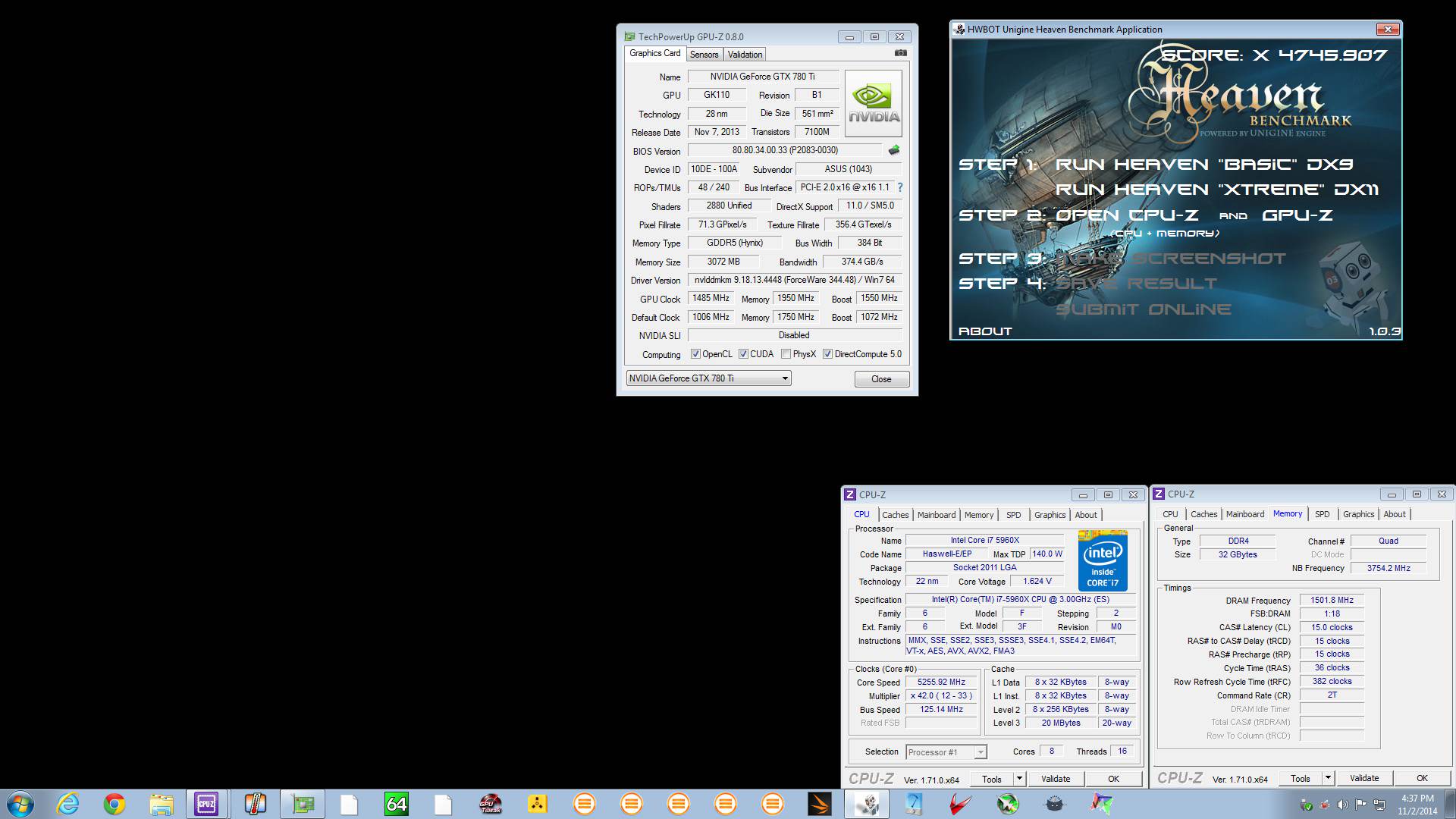The image size is (1456, 819).
Task: Click the Show Desktop strip on the taskbar
Action: 1450,804
